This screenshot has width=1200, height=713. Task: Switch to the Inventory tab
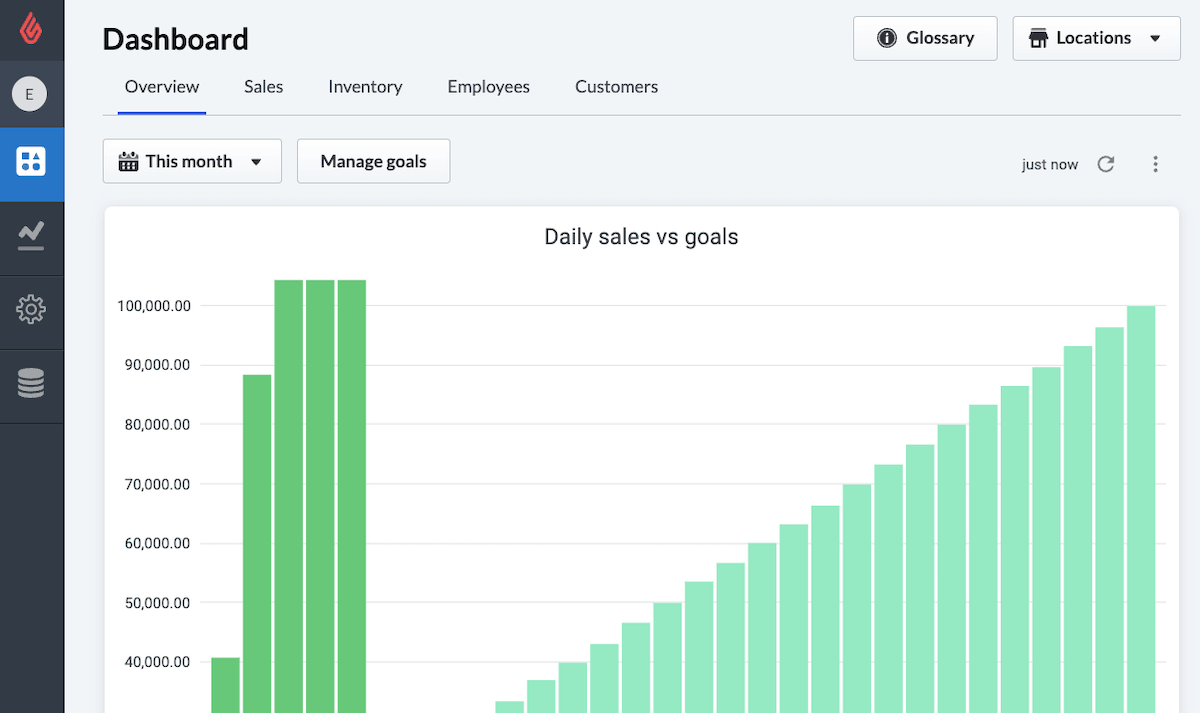coord(365,87)
